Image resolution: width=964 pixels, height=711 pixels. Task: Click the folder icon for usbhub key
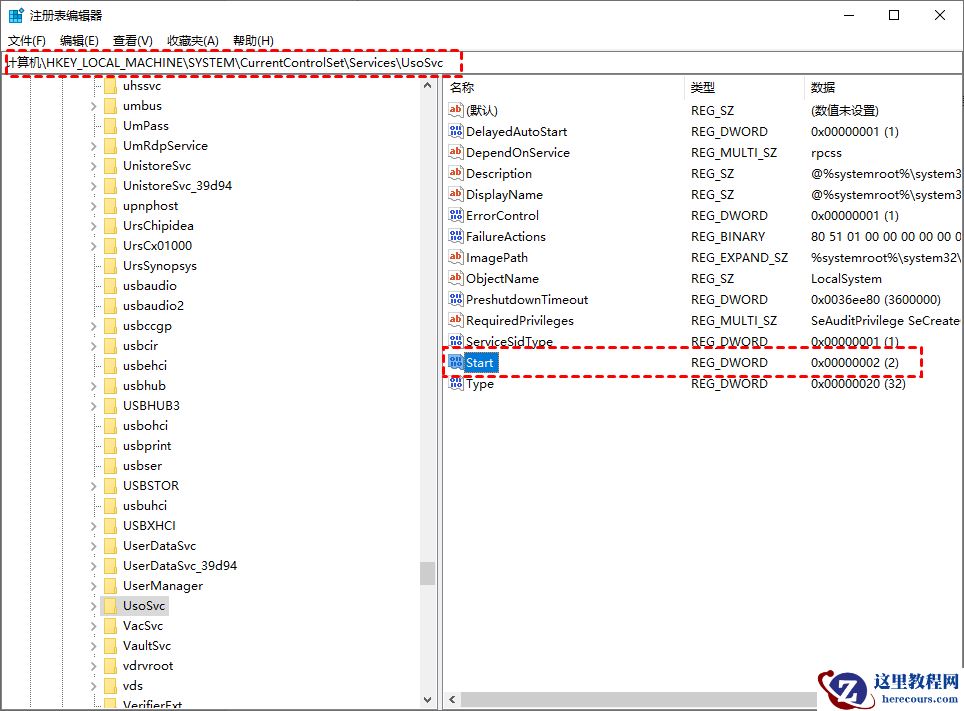[x=110, y=385]
